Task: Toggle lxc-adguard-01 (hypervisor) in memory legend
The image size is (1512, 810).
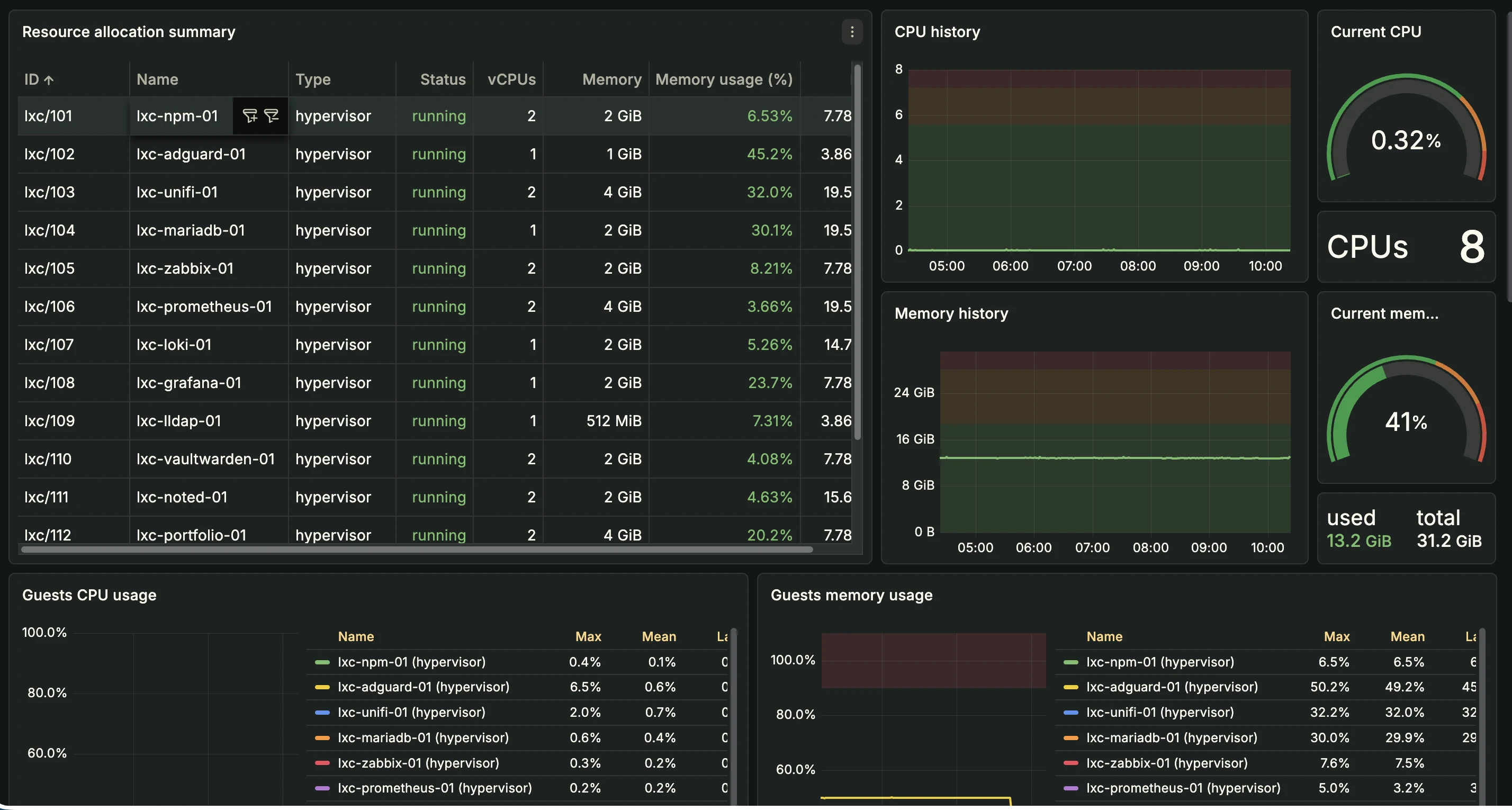Action: pos(1172,687)
